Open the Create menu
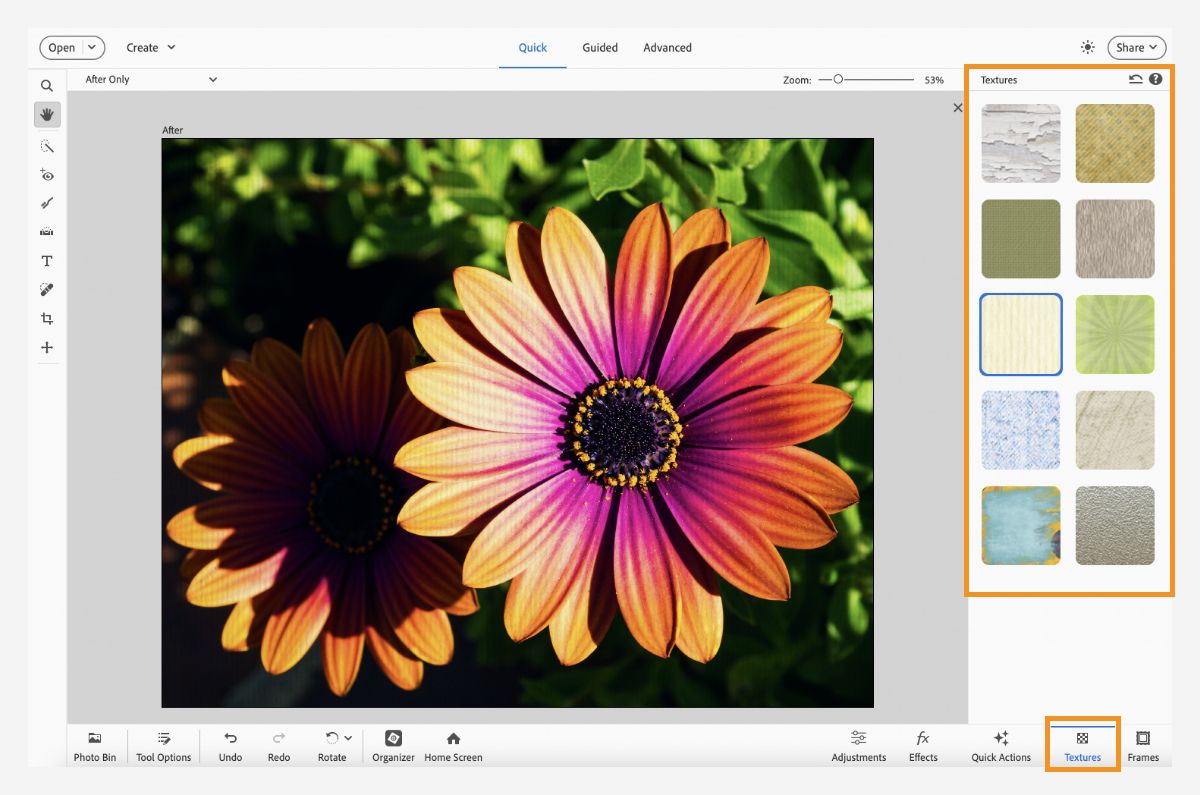Screen dimensions: 1200x795 (150, 47)
